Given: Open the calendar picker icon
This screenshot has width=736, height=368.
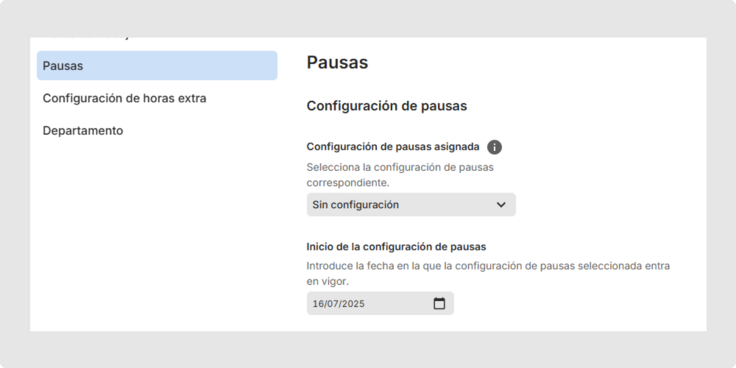Looking at the screenshot, I should coord(439,303).
